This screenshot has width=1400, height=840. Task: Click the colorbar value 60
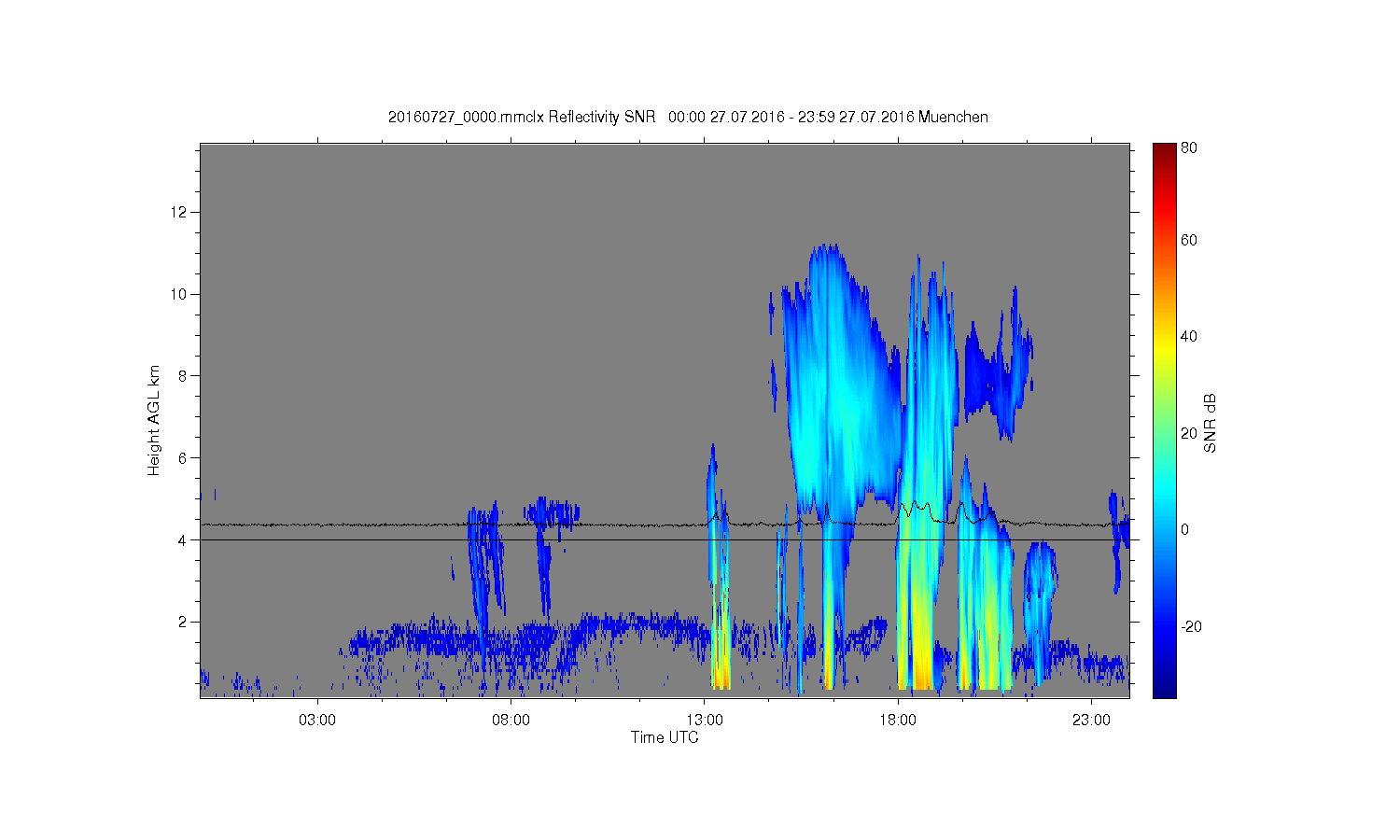pos(1189,241)
